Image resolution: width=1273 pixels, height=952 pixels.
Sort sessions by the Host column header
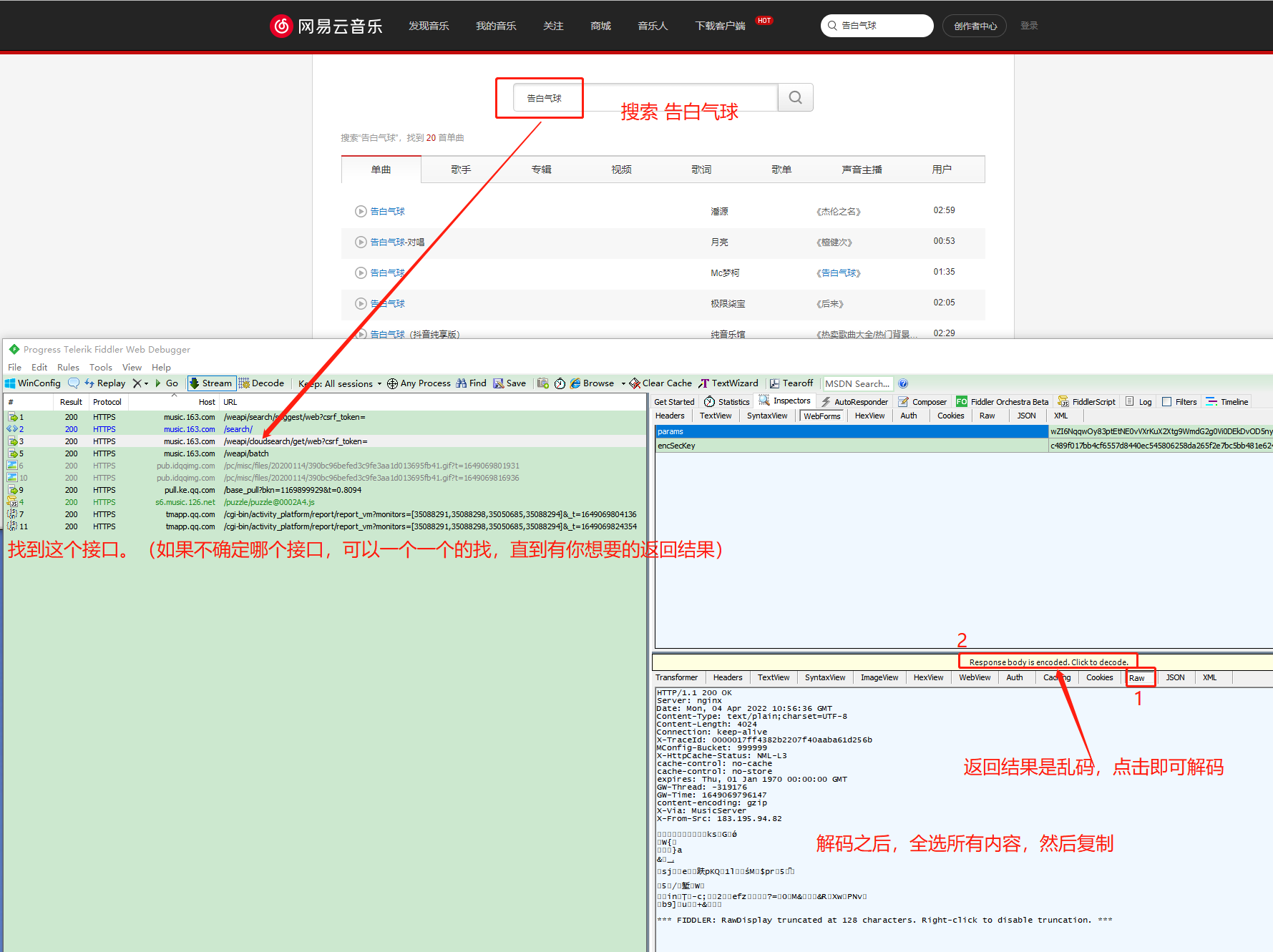pos(174,402)
